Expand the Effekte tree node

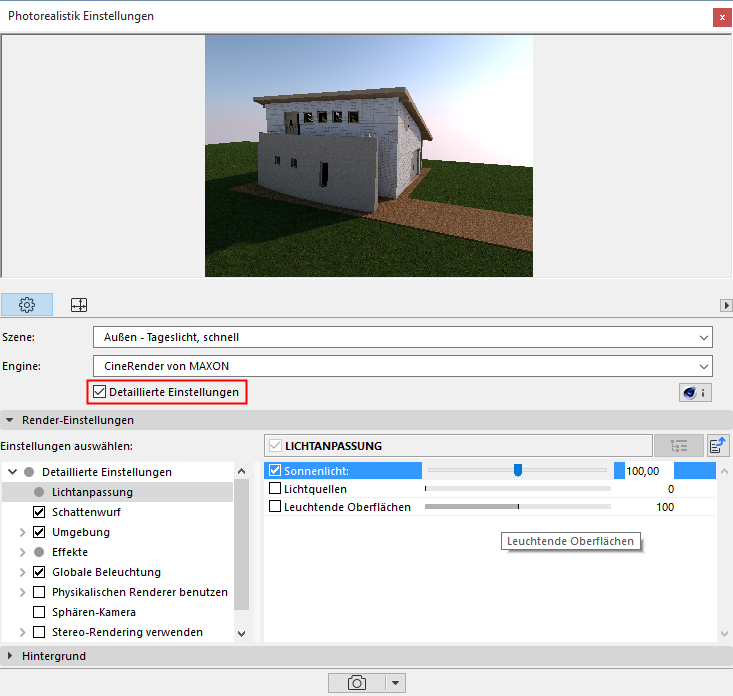coord(22,552)
